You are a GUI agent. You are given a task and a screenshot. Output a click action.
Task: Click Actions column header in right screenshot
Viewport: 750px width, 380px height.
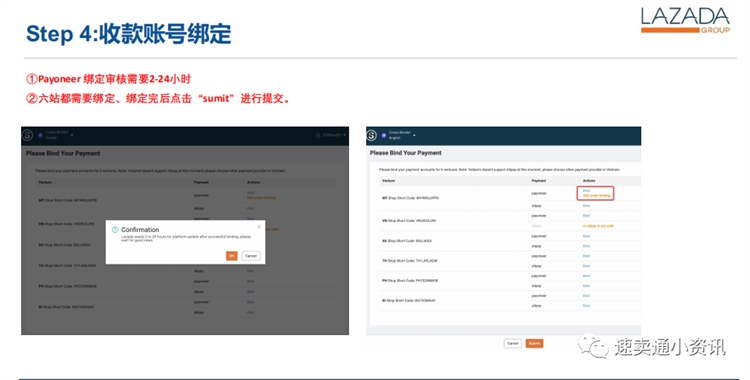589,181
